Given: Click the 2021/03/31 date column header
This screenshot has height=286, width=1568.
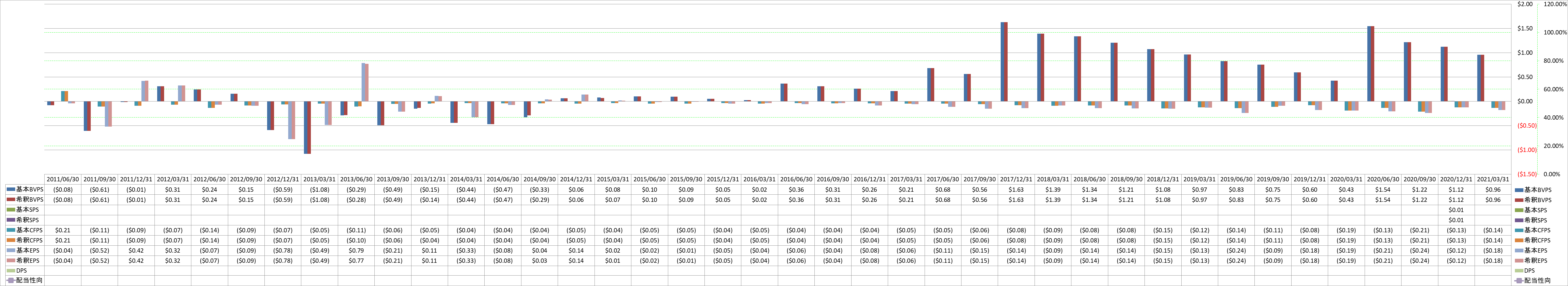Looking at the screenshot, I should point(1492,179).
